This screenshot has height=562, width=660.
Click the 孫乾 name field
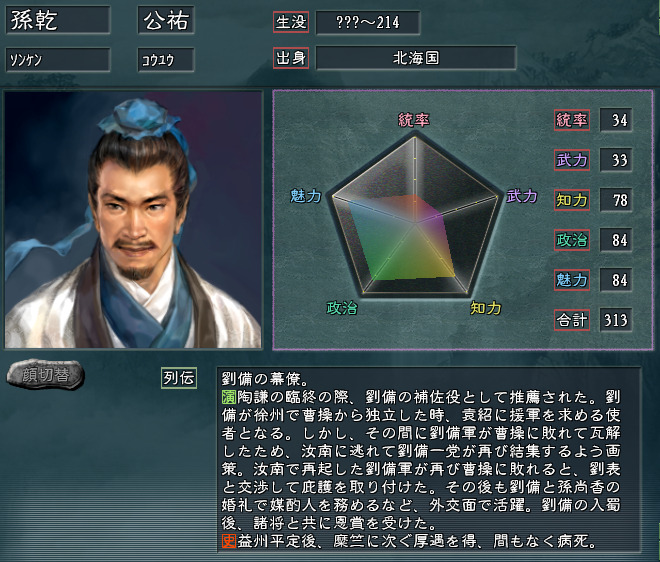(x=58, y=20)
